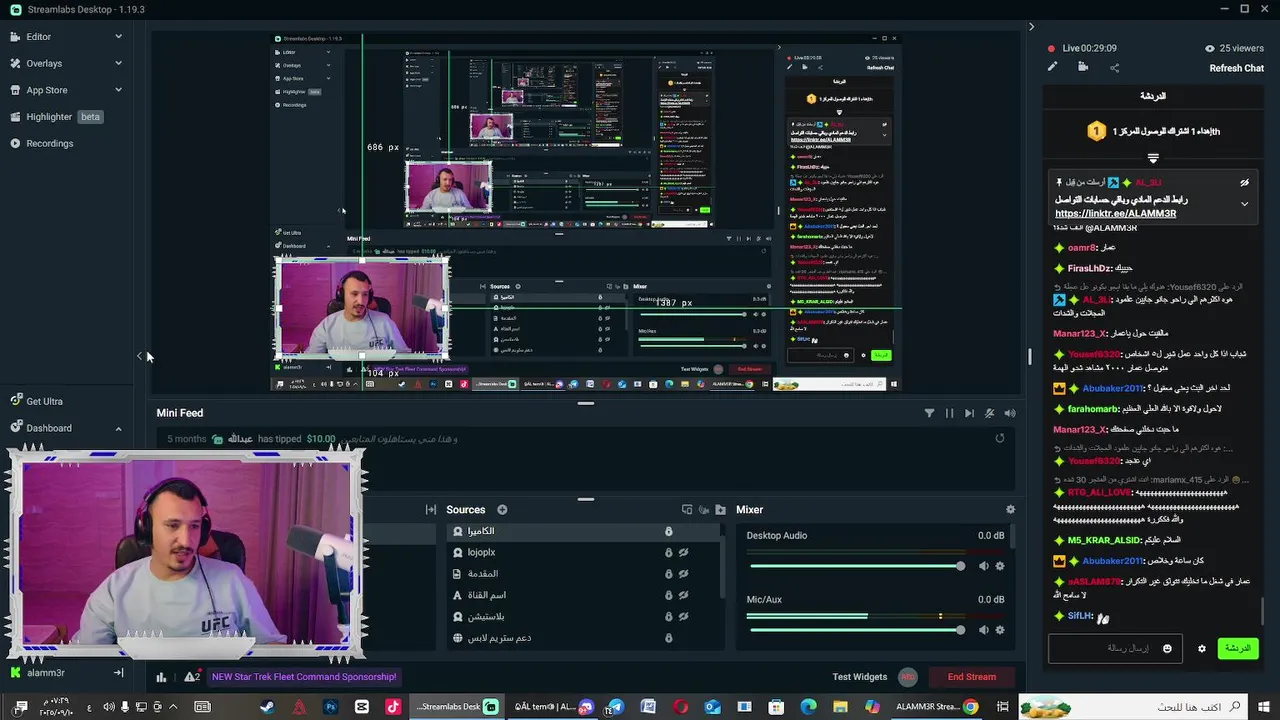
Task: Click the scene collapse arrow beside Sources
Action: 431,510
